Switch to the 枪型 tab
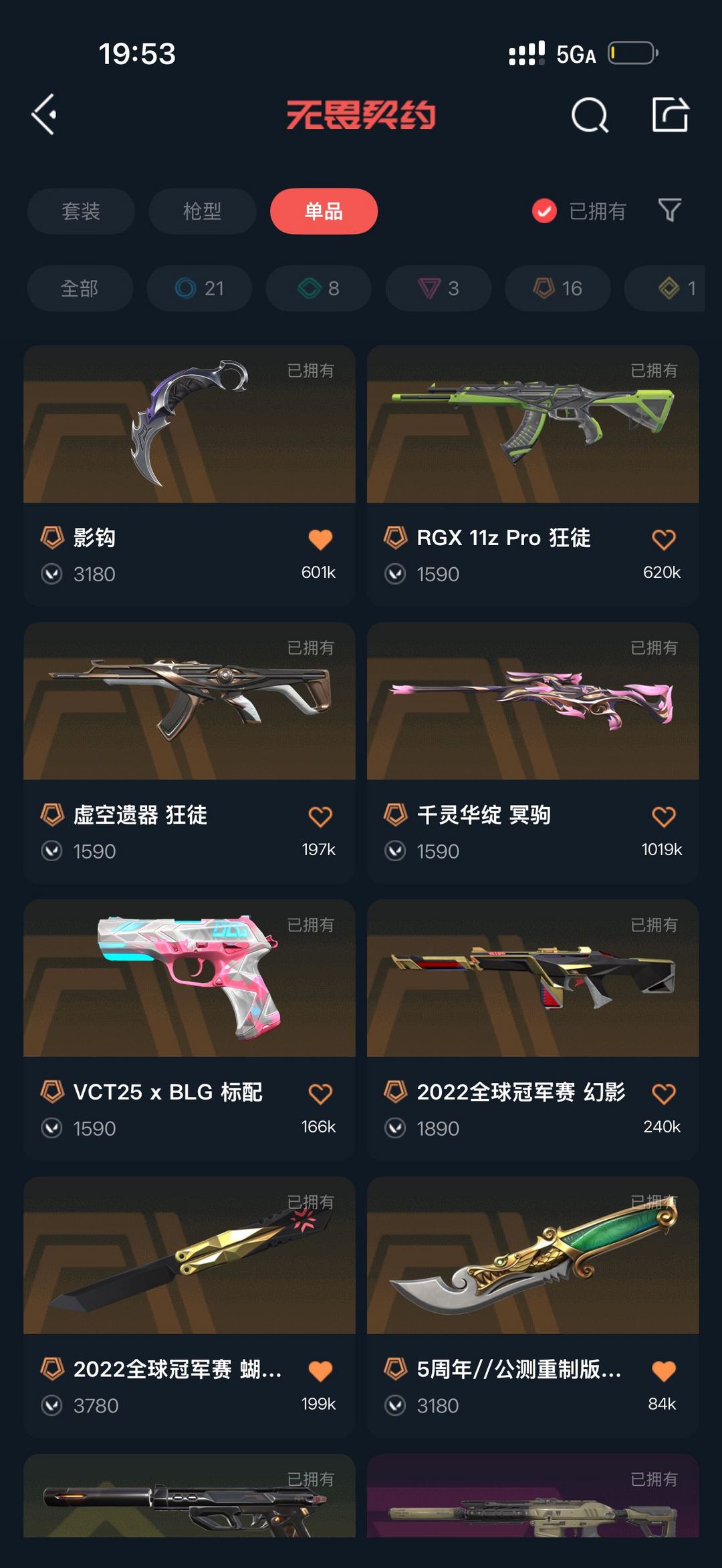722x1568 pixels. [203, 211]
